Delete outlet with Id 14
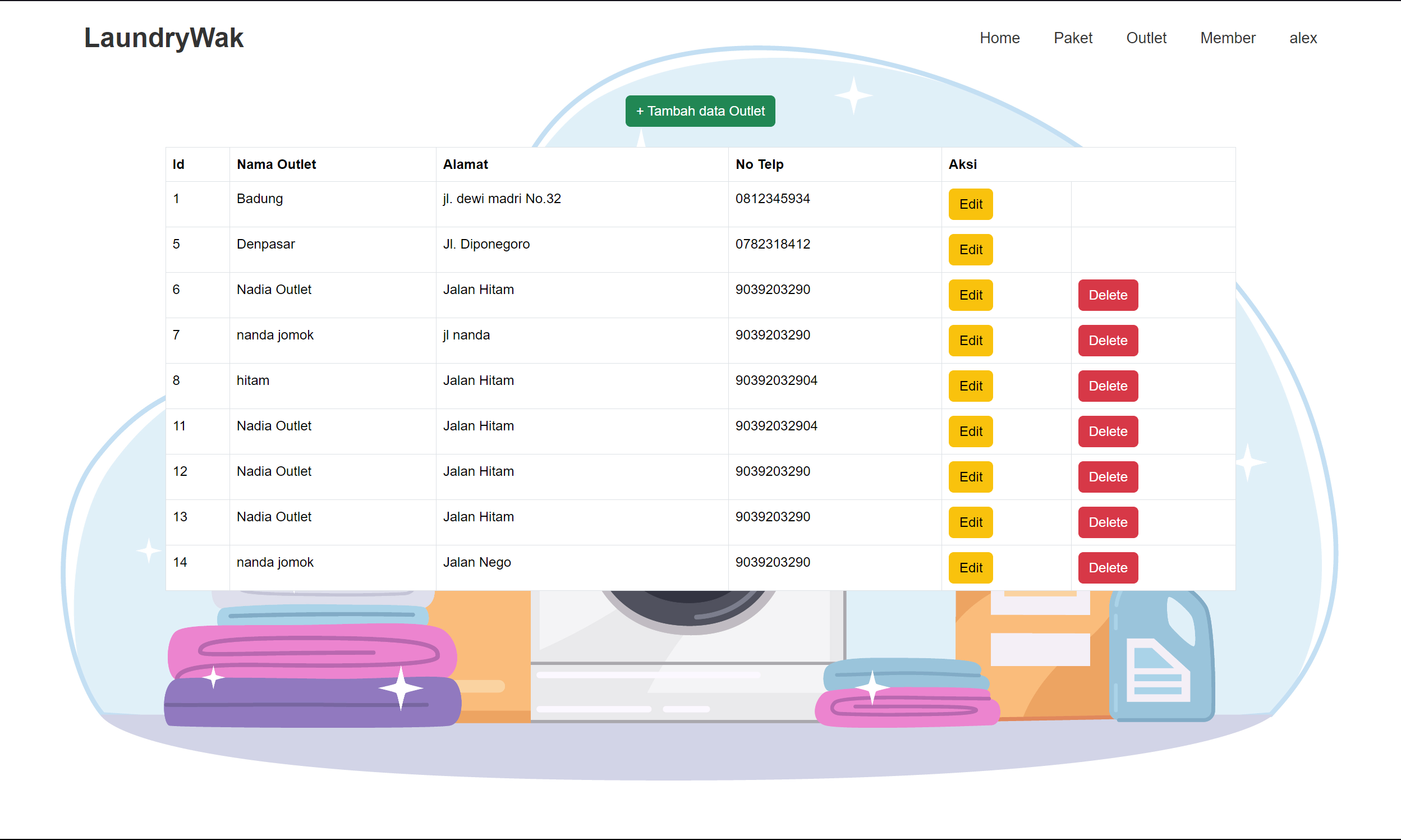Screen dimensions: 1401x840 (1108, 568)
